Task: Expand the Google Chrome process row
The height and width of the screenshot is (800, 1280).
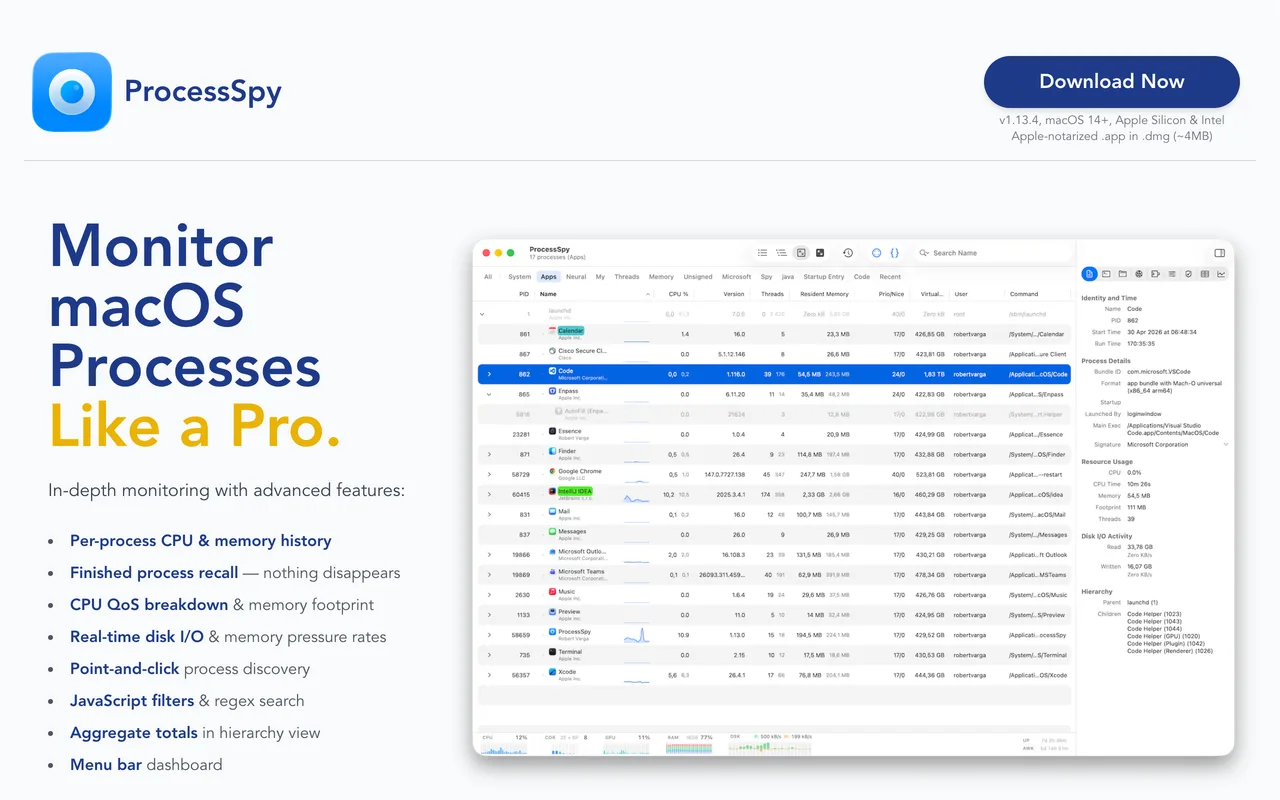Action: click(x=489, y=474)
